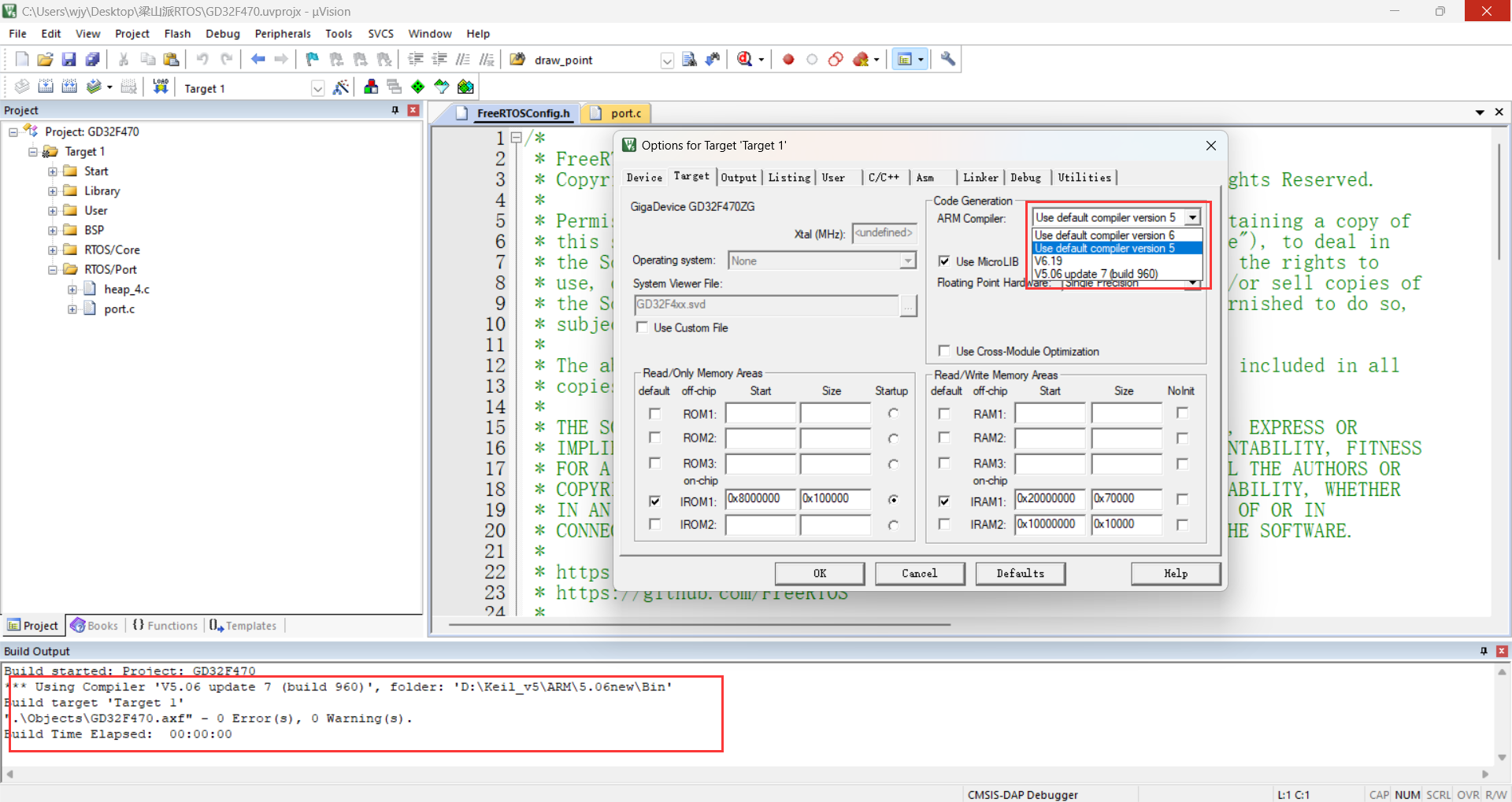Click the Manage Project Items colored blocks icon
This screenshot has width=1512, height=802.
[x=371, y=87]
